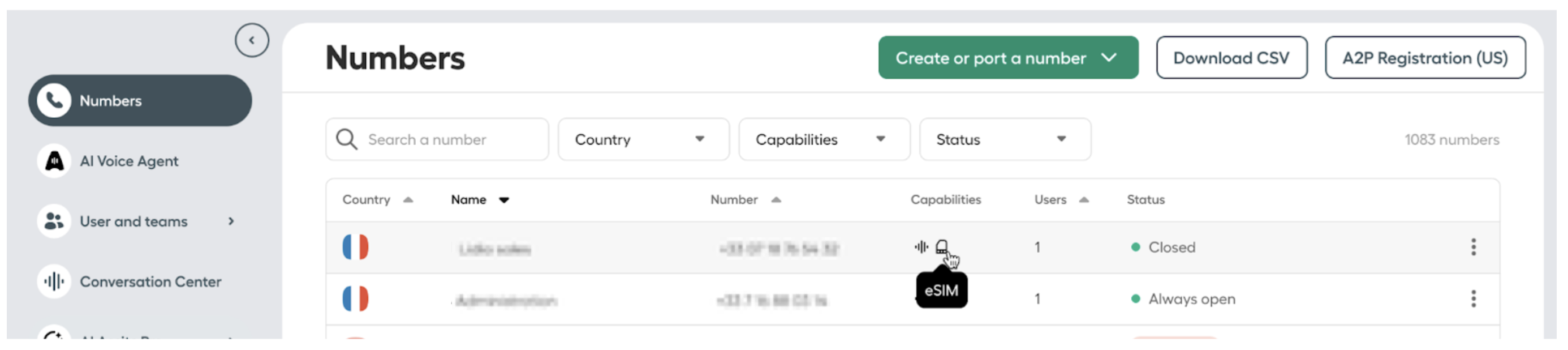Viewport: 1568px width, 350px height.
Task: Focus the Search a number field
Action: coord(437,140)
